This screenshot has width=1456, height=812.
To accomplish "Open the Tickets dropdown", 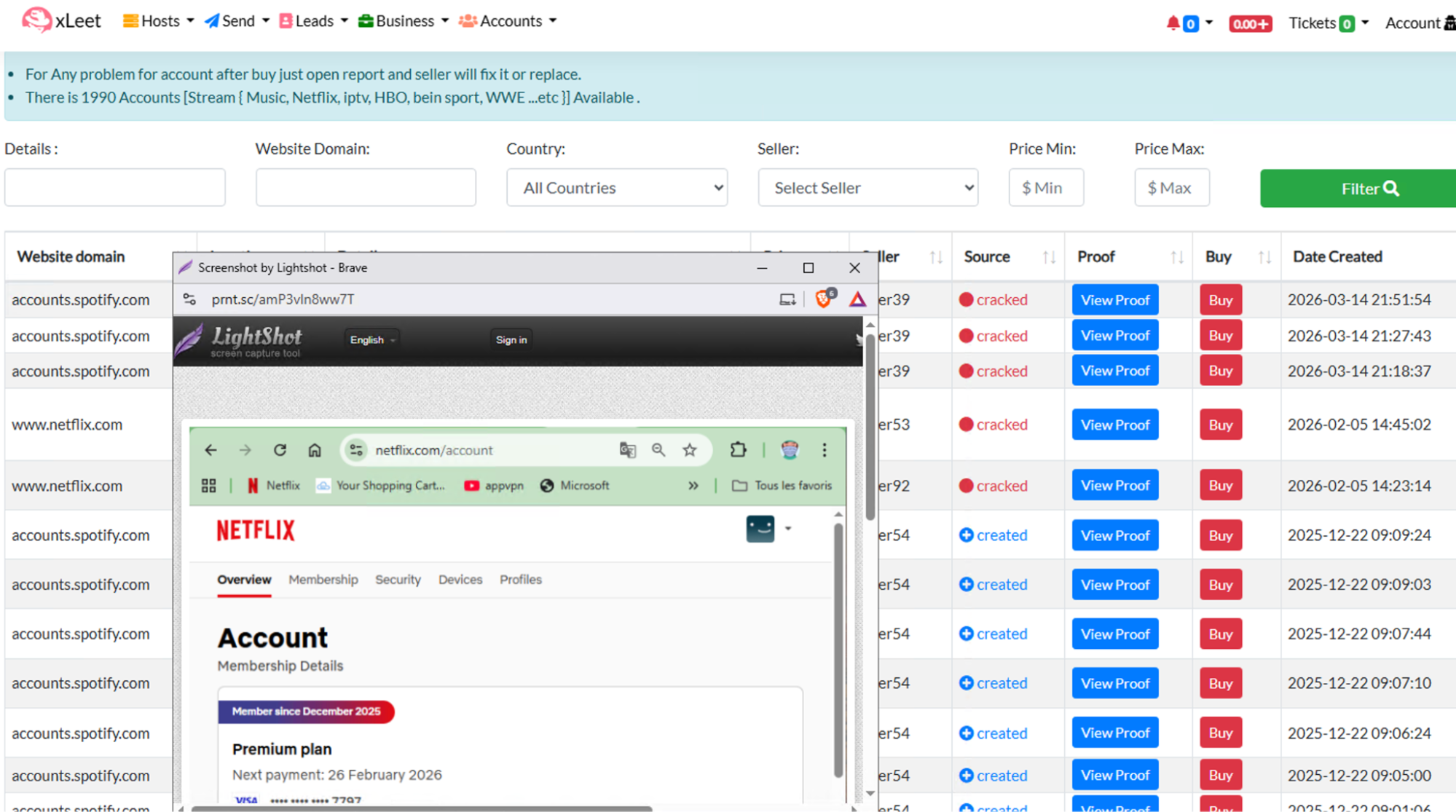I will click(1329, 23).
